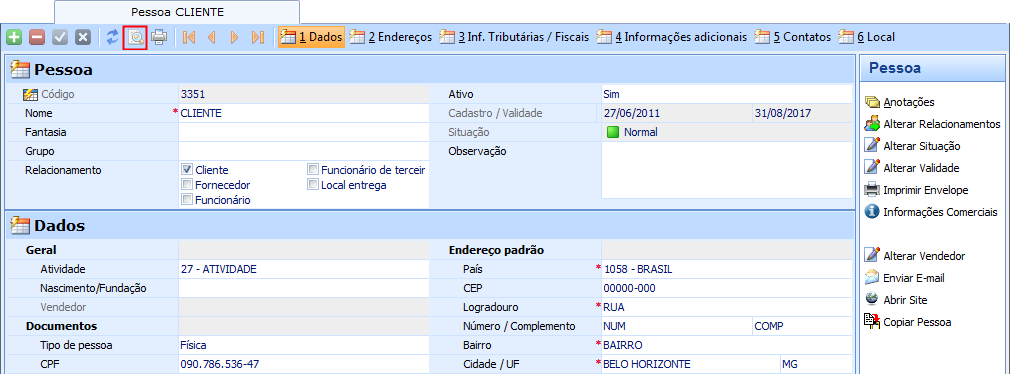This screenshot has width=1010, height=374.
Task: Jump to the last record arrow
Action: pos(258,37)
